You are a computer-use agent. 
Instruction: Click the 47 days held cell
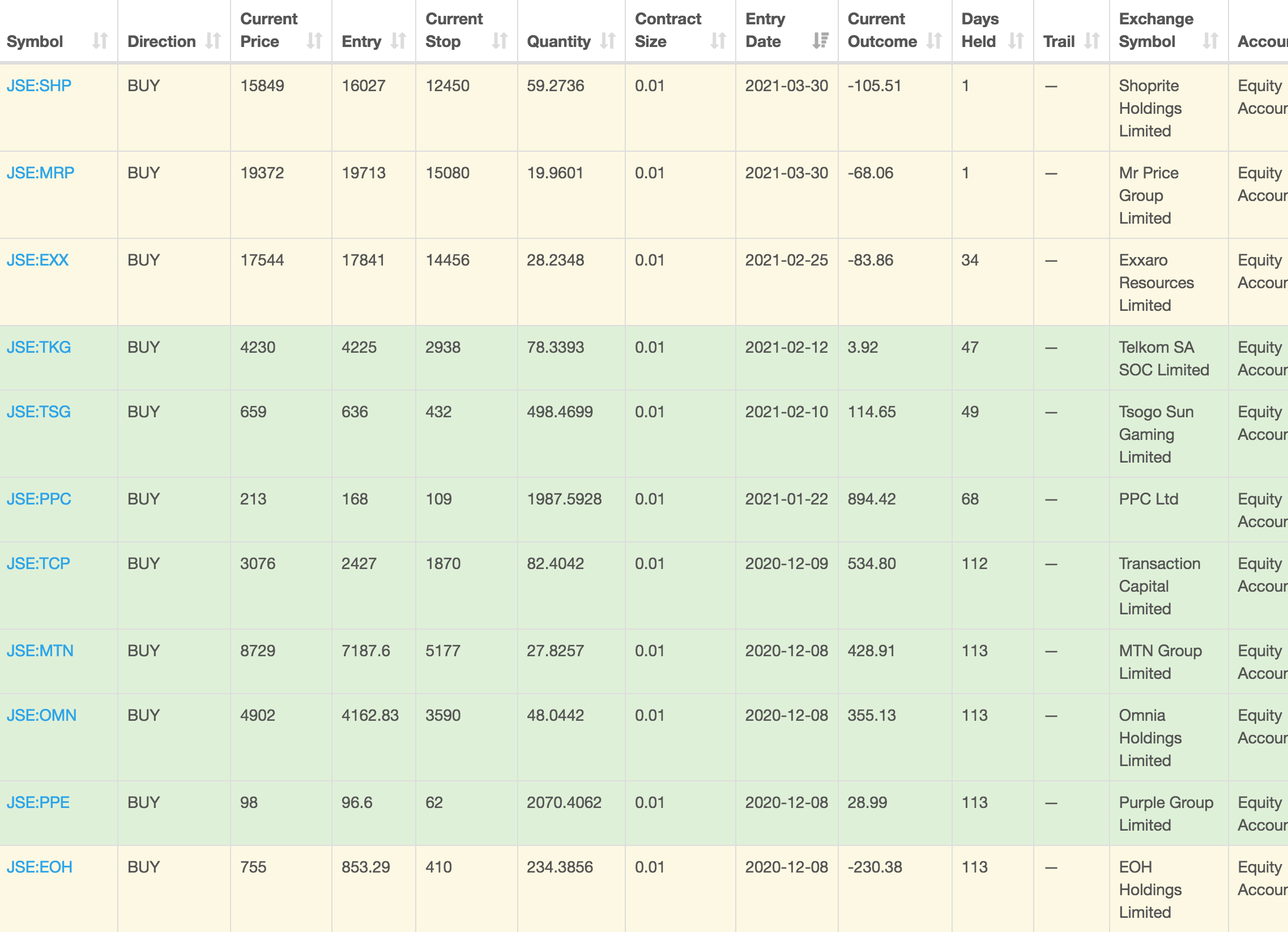click(993, 358)
